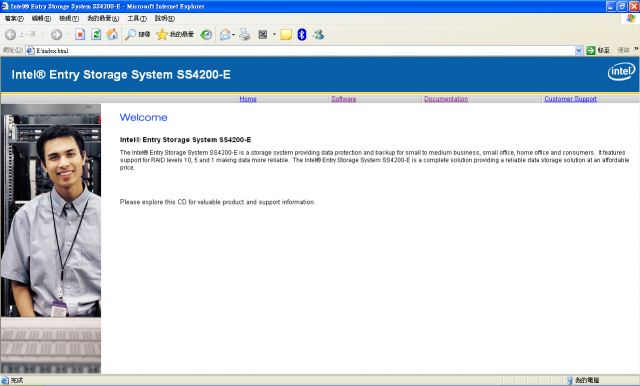Open the Edit button dropdown arrow
The width and height of the screenshot is (640, 386).
click(274, 35)
